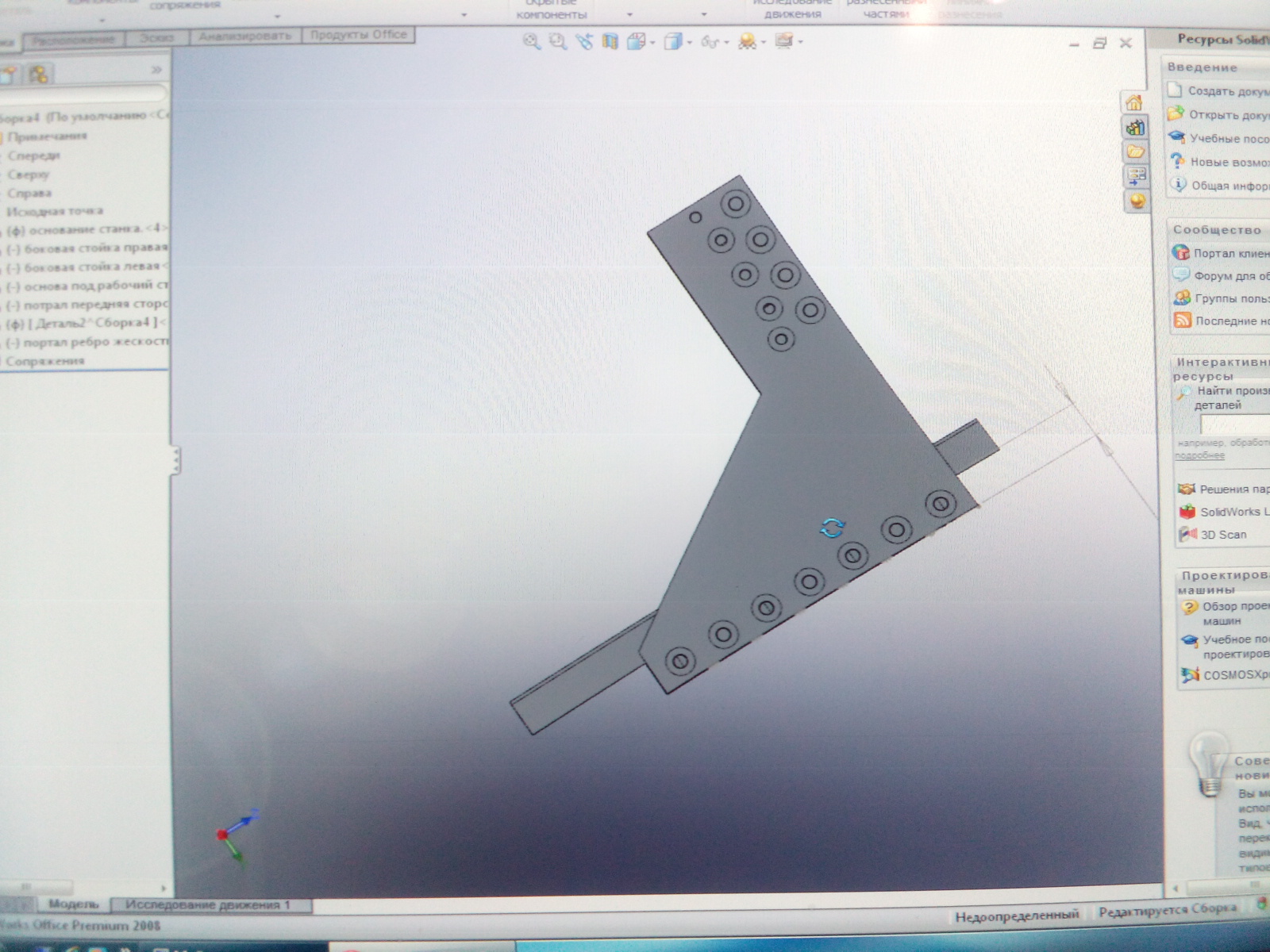Click the Новые возможности question mark icon
Screen dimensions: 1270x952
(1178, 161)
